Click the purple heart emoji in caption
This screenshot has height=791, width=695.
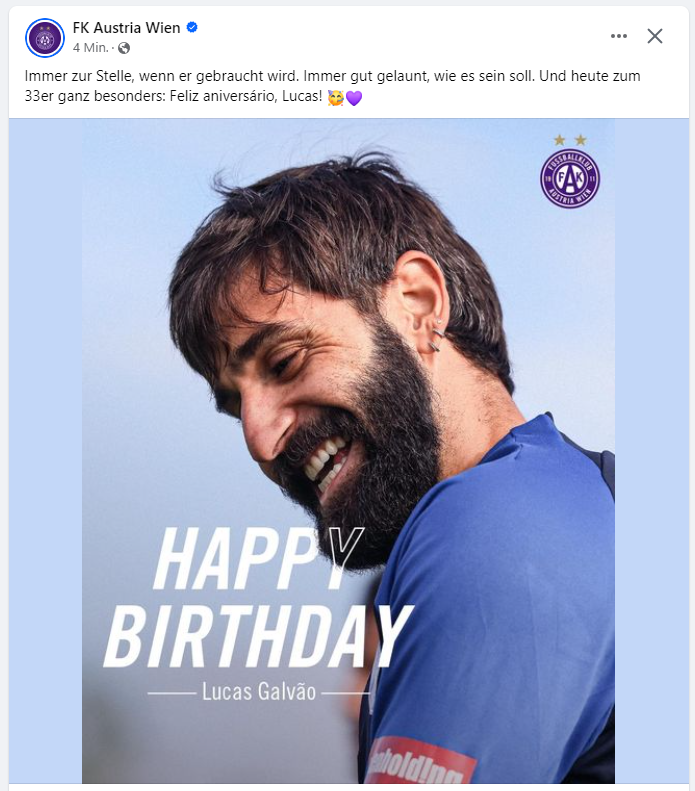tap(353, 98)
